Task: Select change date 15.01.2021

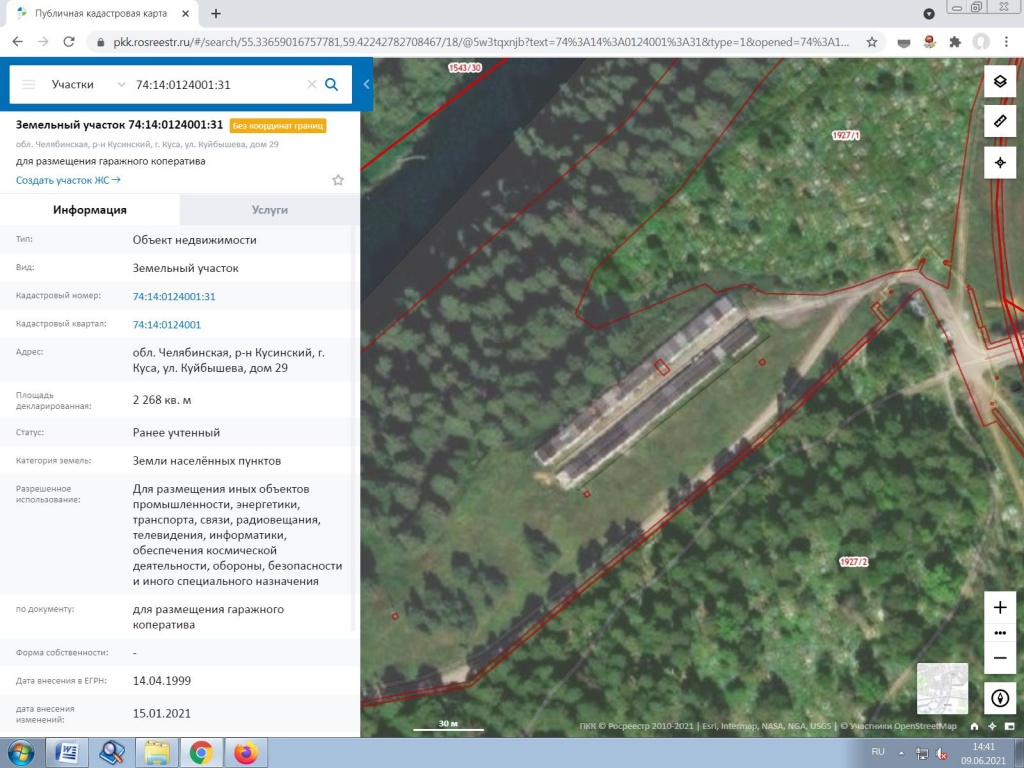Action: 162,713
